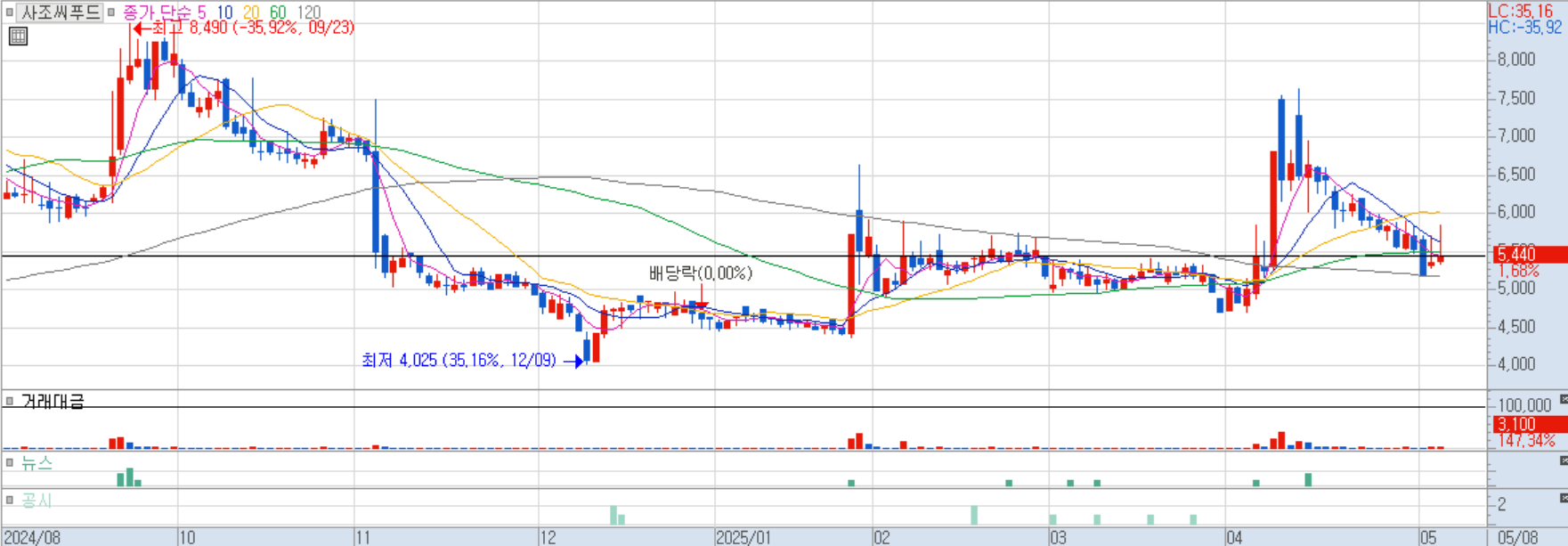
Task: Toggle the square marker before 사조씨푸드
Action: point(10,12)
